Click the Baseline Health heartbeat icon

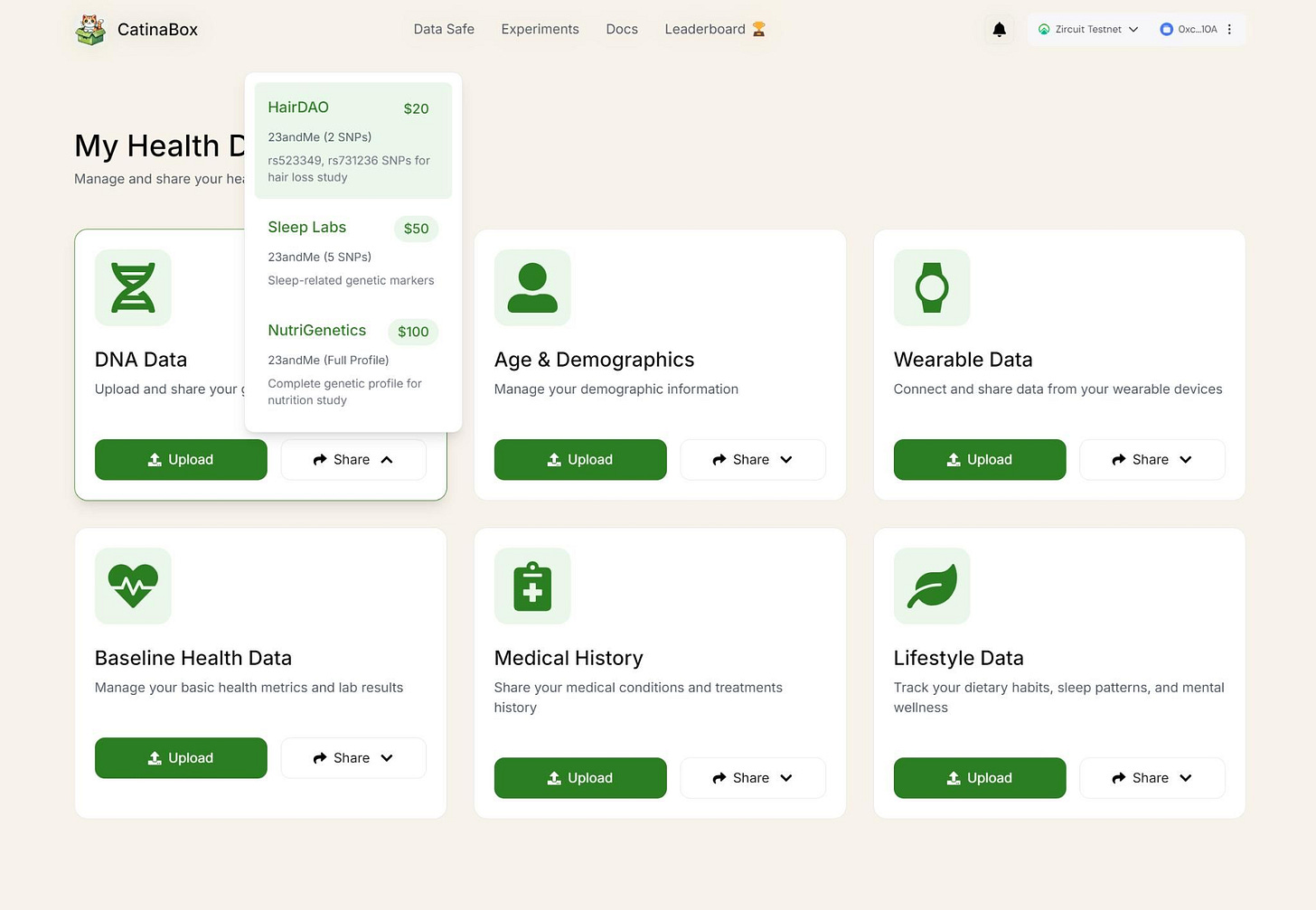pos(133,586)
